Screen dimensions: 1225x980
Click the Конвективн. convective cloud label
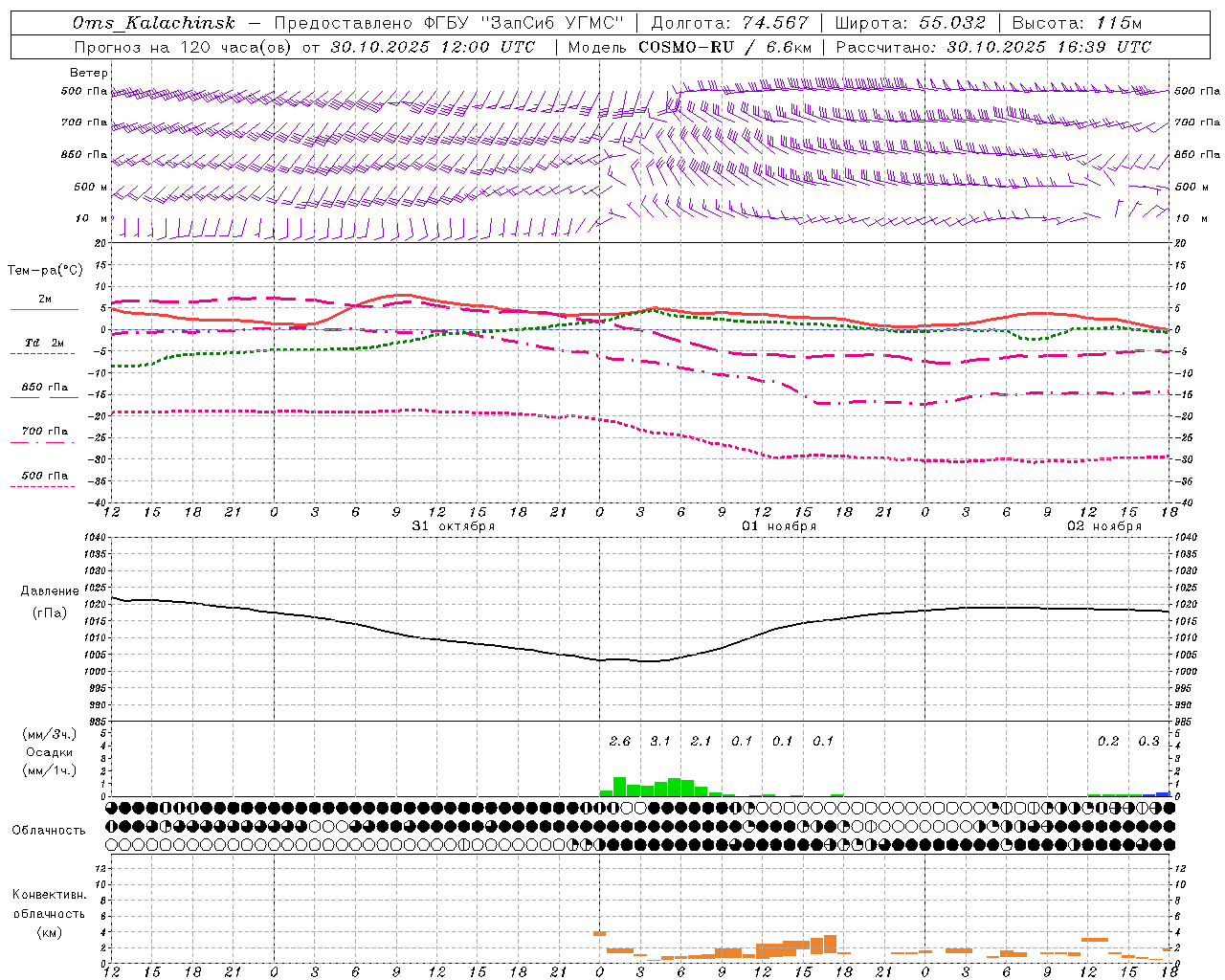point(49,895)
